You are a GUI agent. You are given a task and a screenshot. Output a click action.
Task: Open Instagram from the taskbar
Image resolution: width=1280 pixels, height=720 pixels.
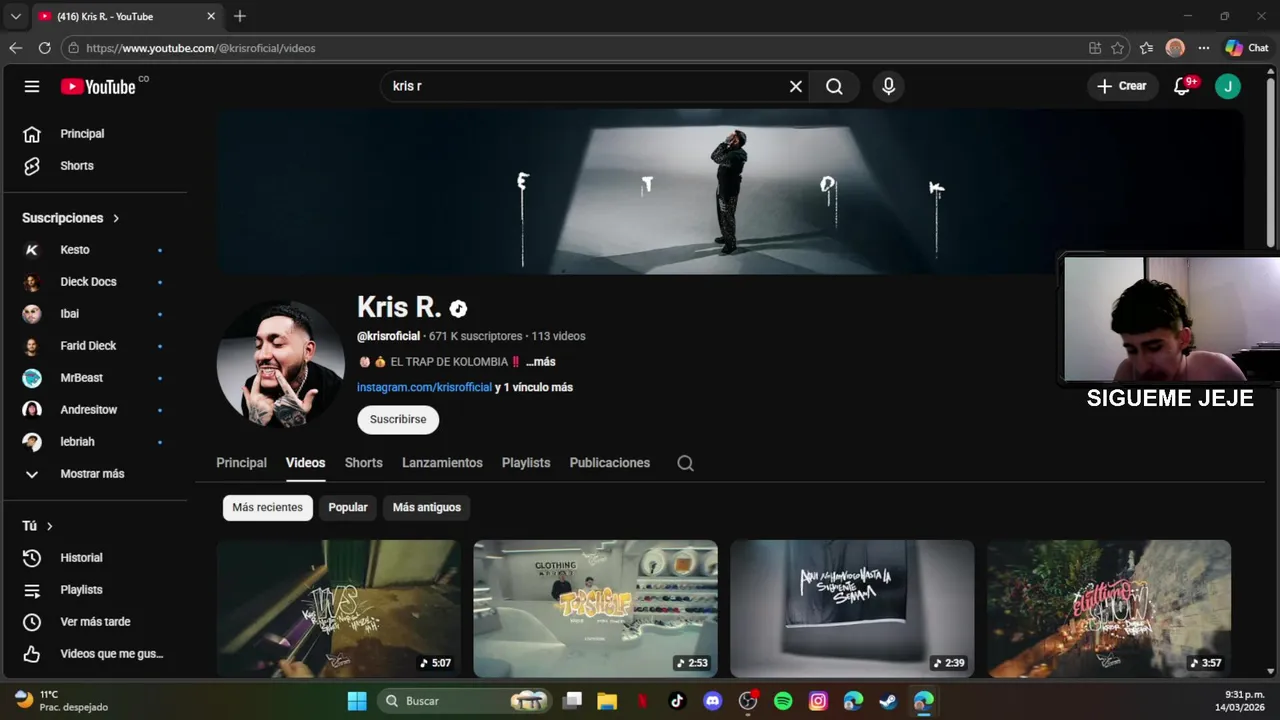pyautogui.click(x=818, y=701)
